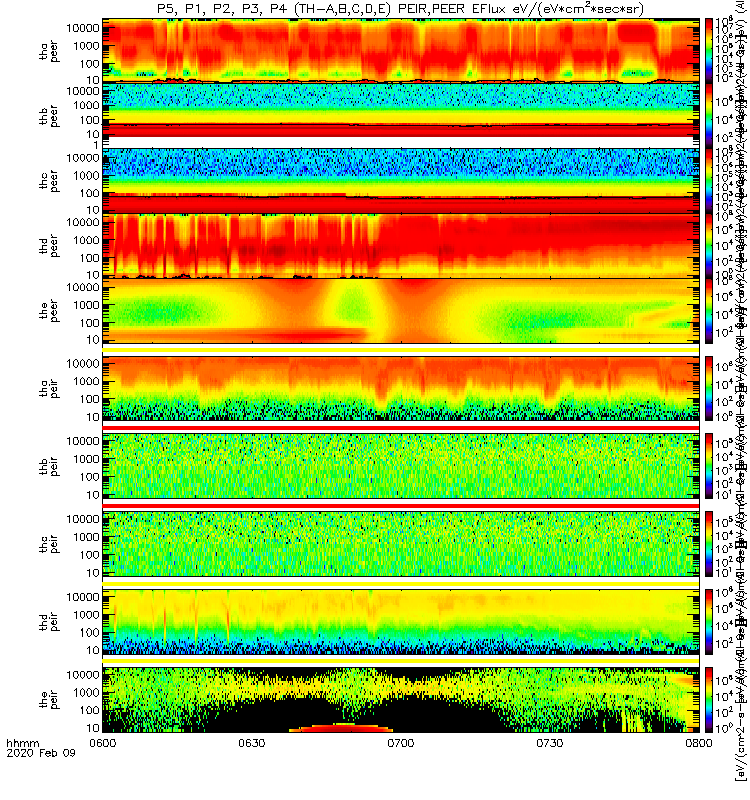Select the 'thc peir' y-axis label
This screenshot has width=750, height=800.
tap(49, 544)
